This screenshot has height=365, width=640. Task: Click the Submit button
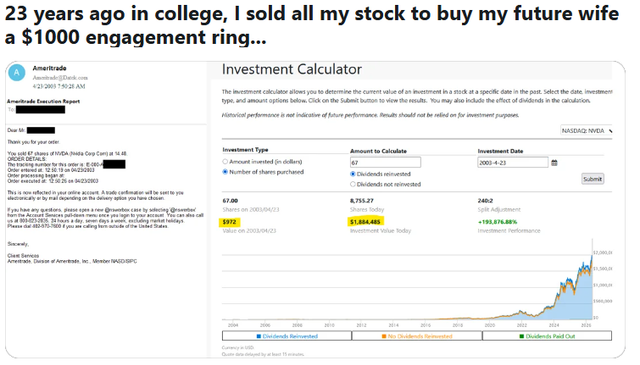click(x=592, y=179)
